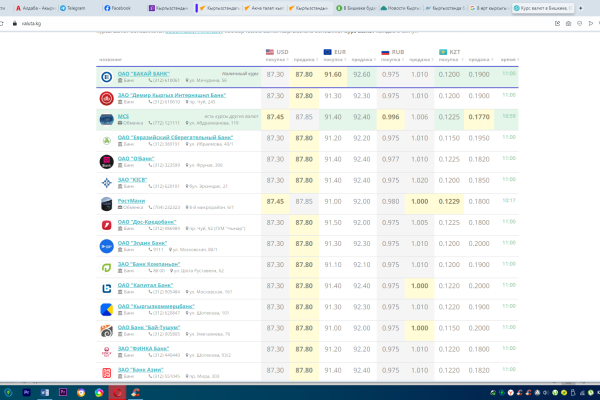This screenshot has width=600, height=400.
Task: Open the MCS exchange link
Action: (123, 116)
